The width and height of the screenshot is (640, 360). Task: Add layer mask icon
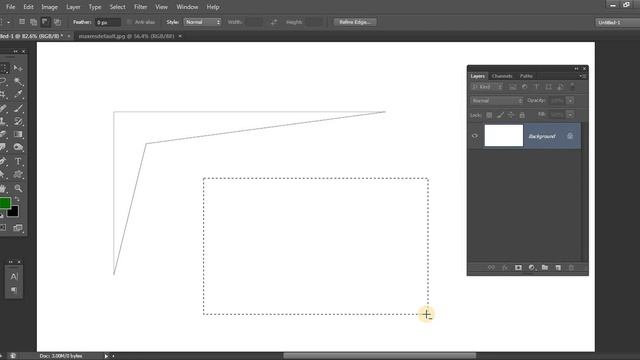click(518, 268)
